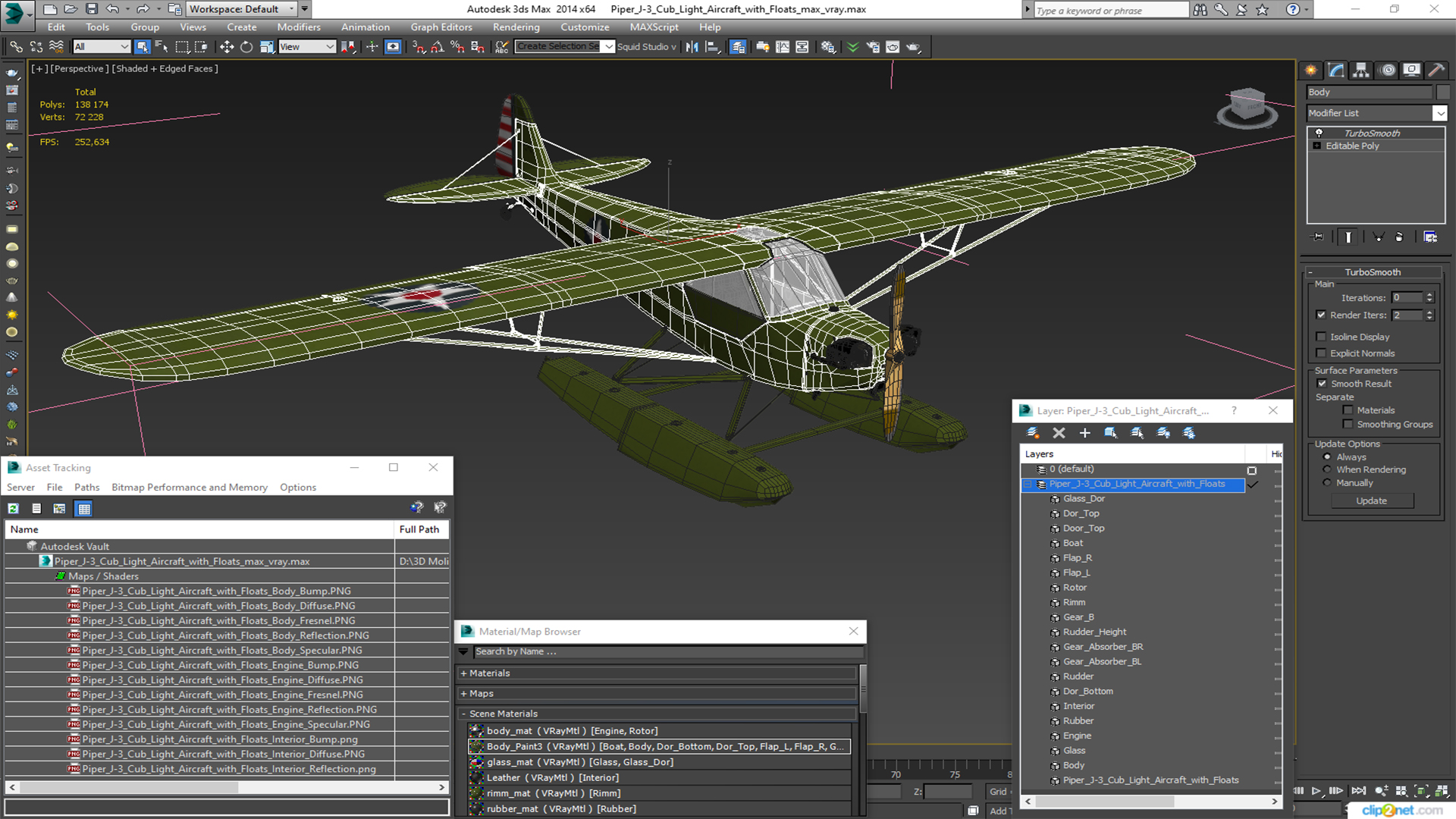Delete highlighted layer with X icon

[1059, 433]
